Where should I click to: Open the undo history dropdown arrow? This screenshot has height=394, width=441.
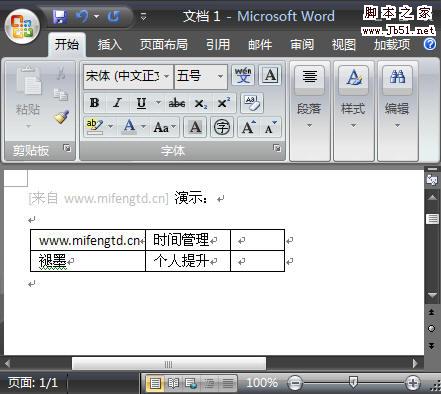click(96, 16)
